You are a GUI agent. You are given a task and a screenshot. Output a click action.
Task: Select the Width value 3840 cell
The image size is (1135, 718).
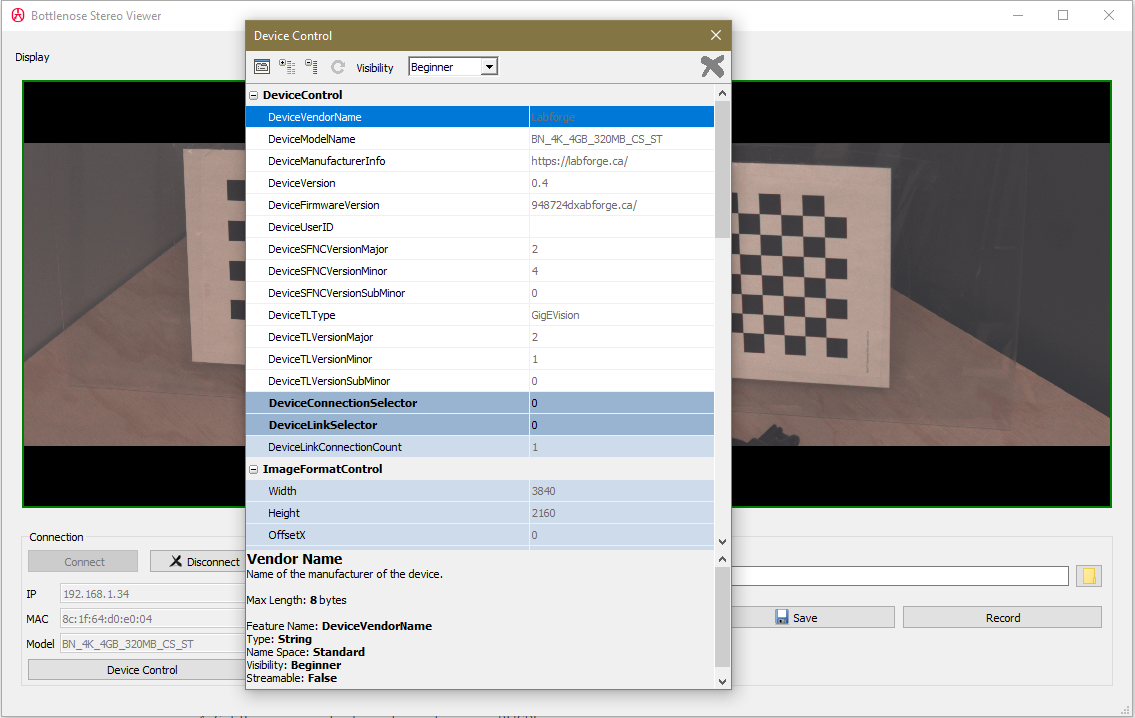click(x=622, y=491)
